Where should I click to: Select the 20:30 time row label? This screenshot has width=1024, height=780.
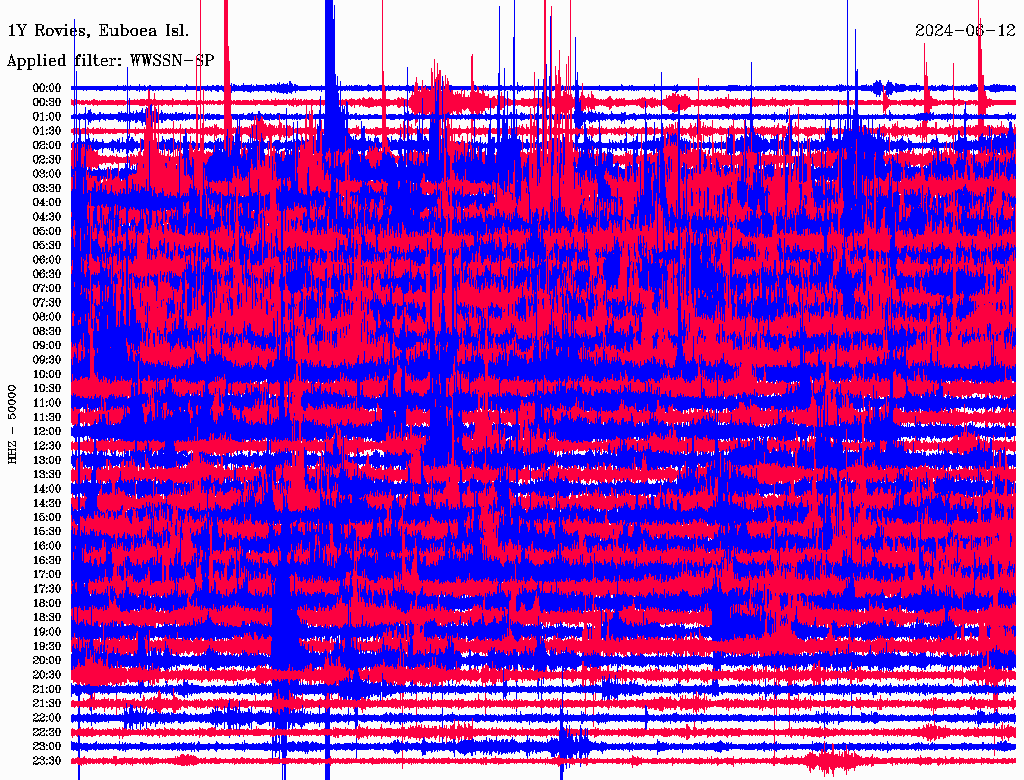point(47,675)
